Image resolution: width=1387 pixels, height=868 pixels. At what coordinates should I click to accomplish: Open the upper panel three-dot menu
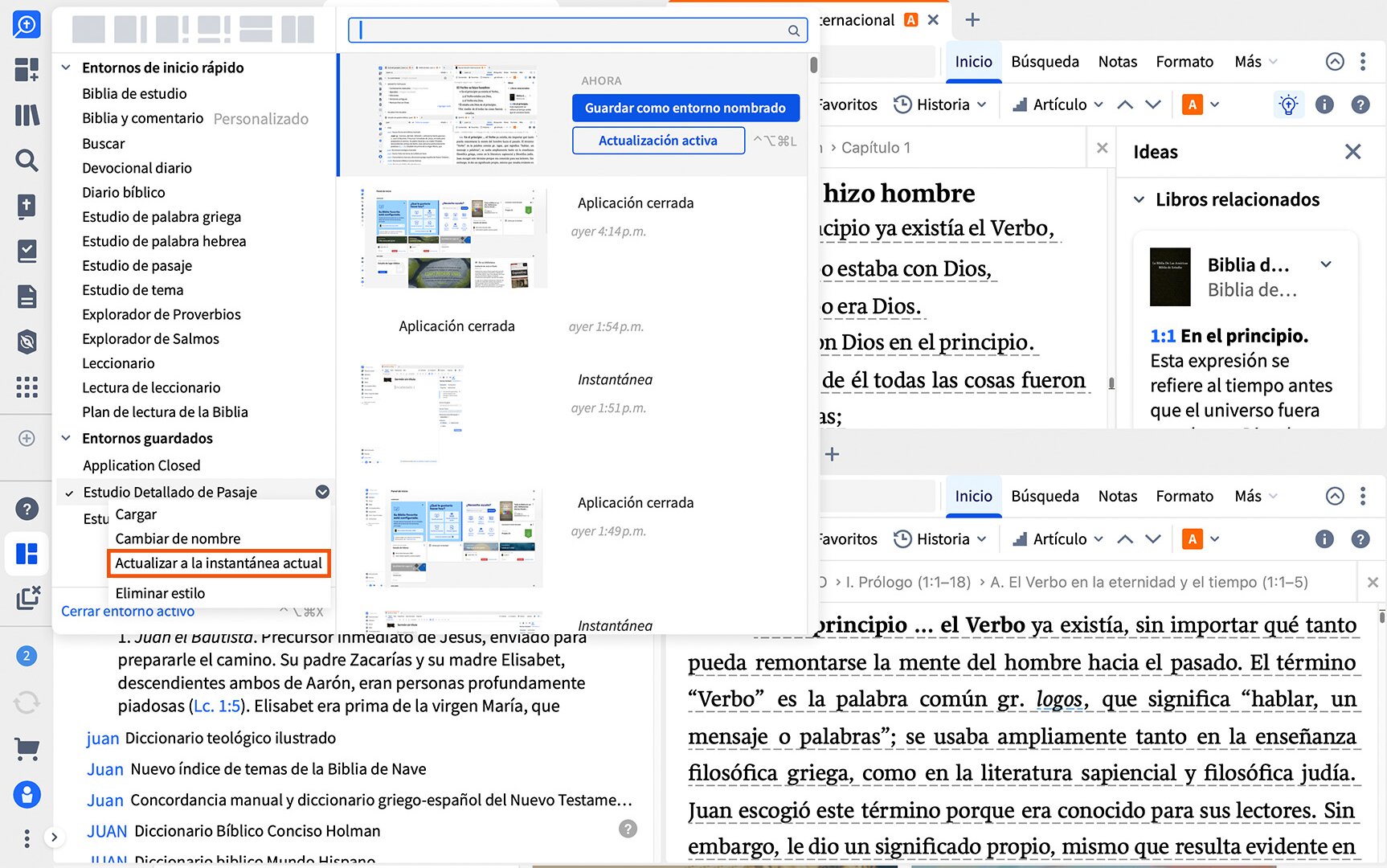[1363, 62]
